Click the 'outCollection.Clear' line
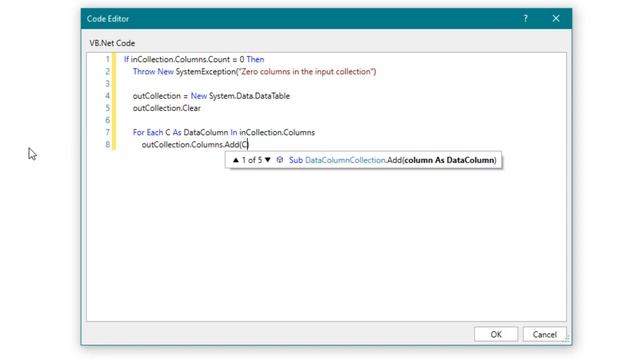The width and height of the screenshot is (640, 360). (x=167, y=108)
